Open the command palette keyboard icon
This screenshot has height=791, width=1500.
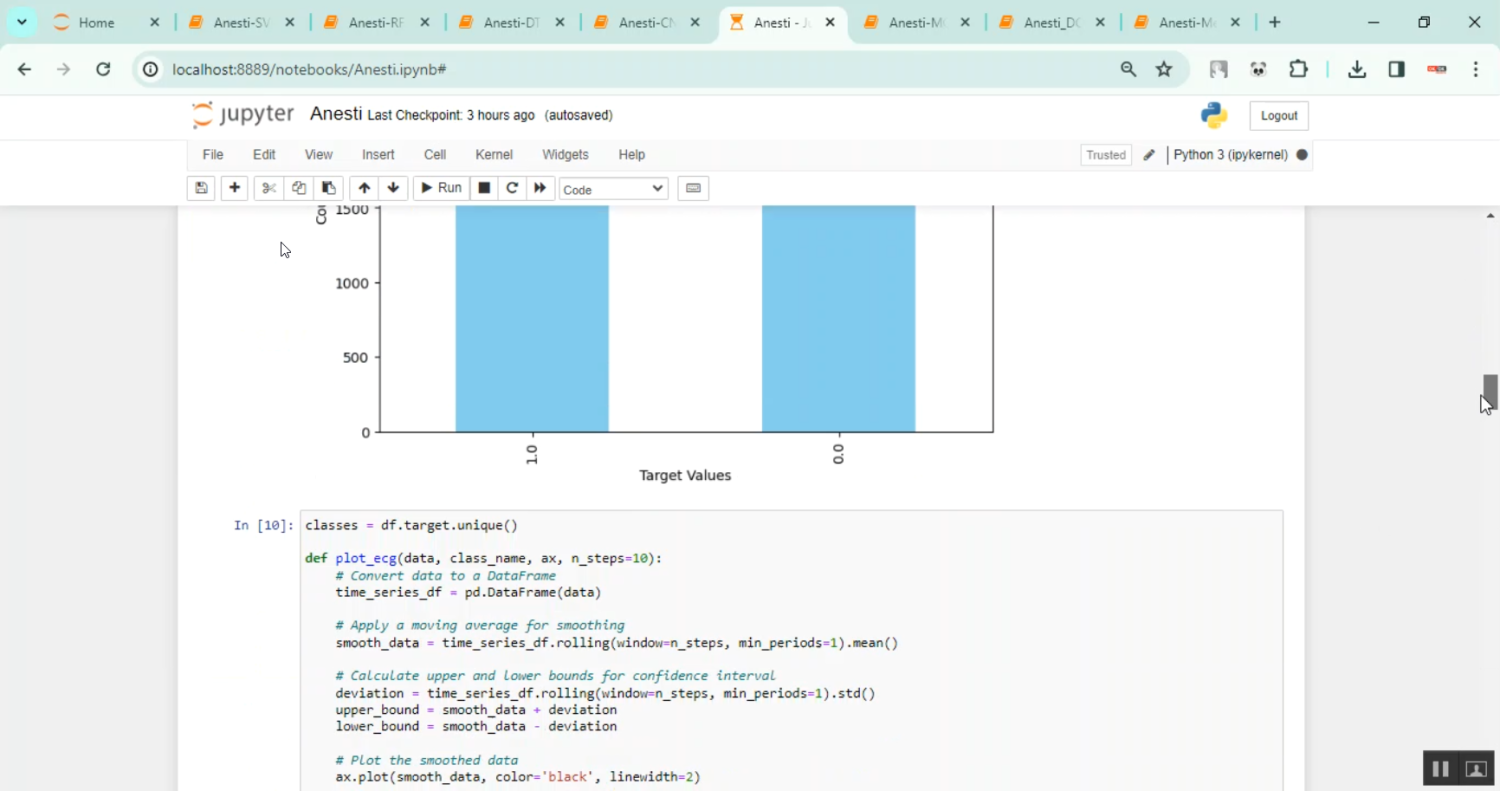[693, 188]
